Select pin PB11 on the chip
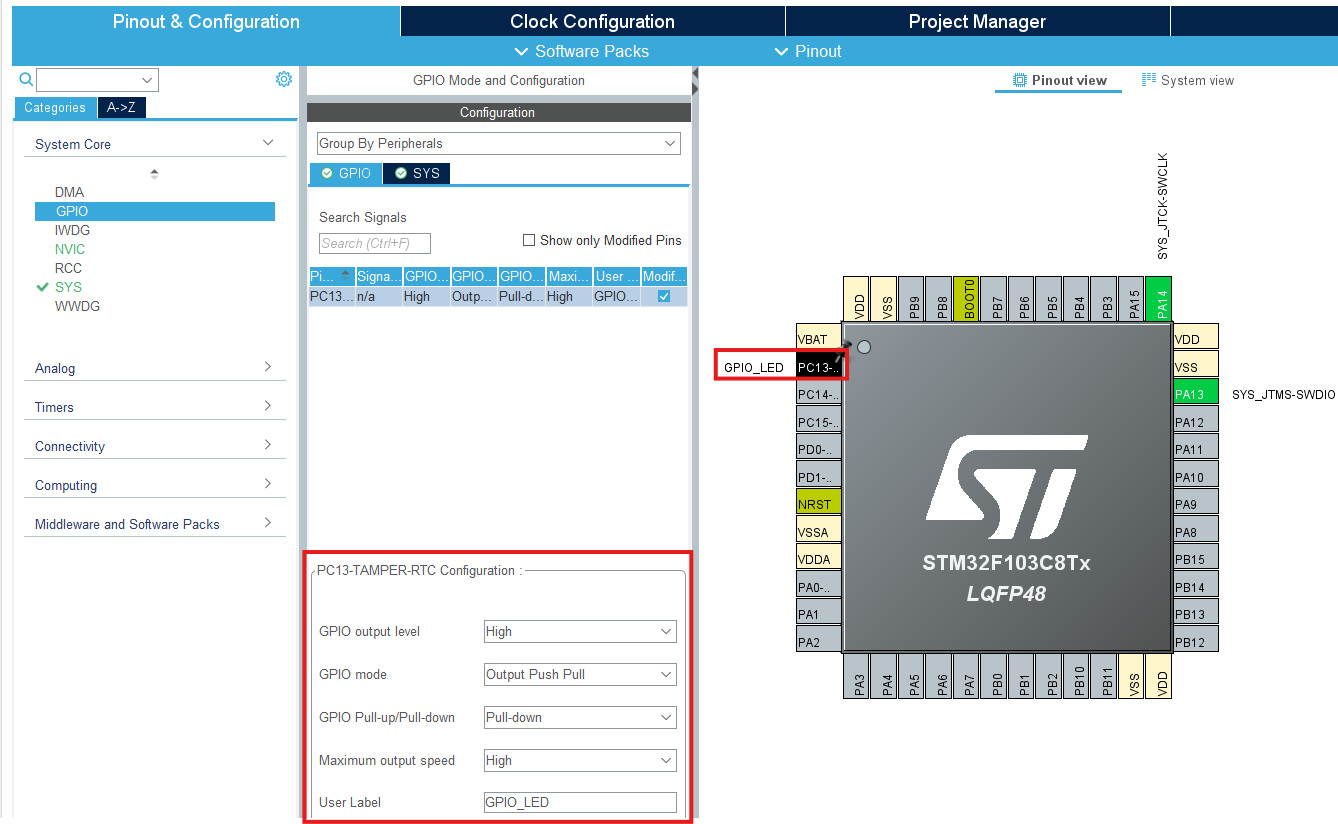 [x=1104, y=677]
